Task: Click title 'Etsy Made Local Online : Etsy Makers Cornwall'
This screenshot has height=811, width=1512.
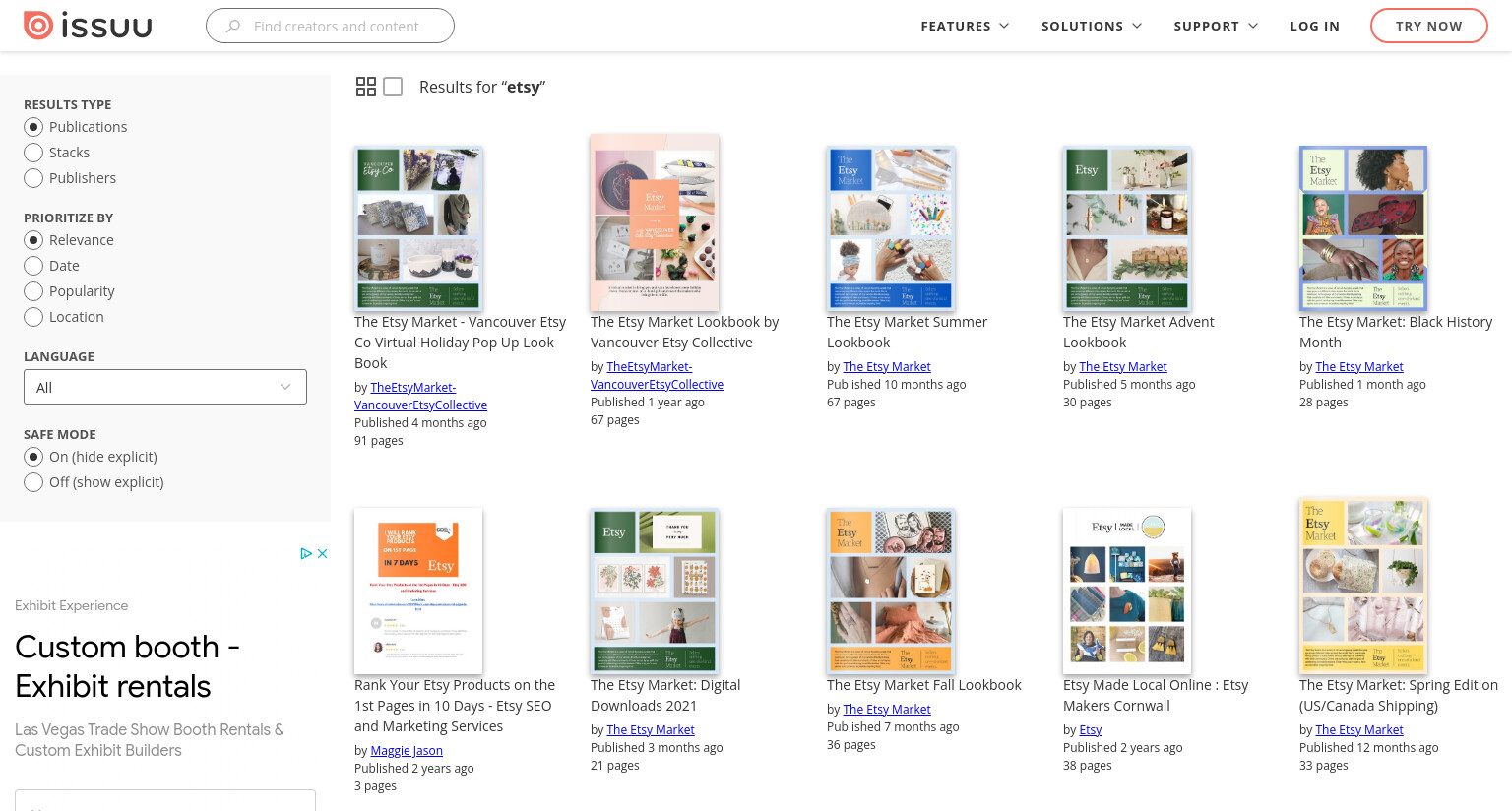Action: click(x=1156, y=696)
